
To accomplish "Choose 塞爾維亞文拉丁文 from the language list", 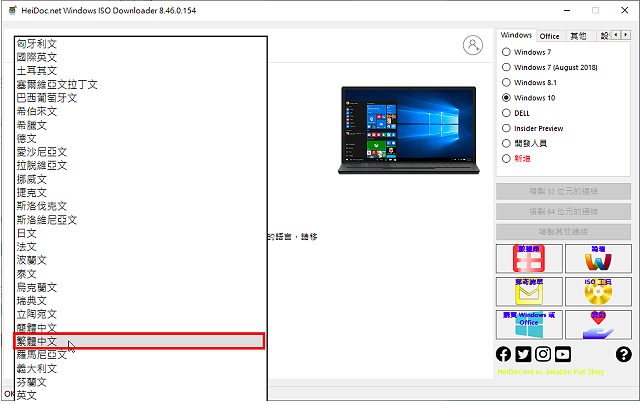I will pyautogui.click(x=141, y=84).
